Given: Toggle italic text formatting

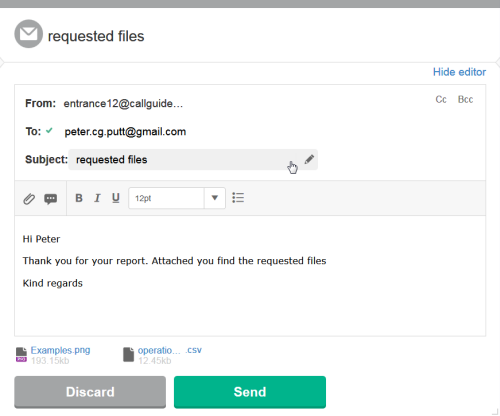Looking at the screenshot, I should point(97,198).
